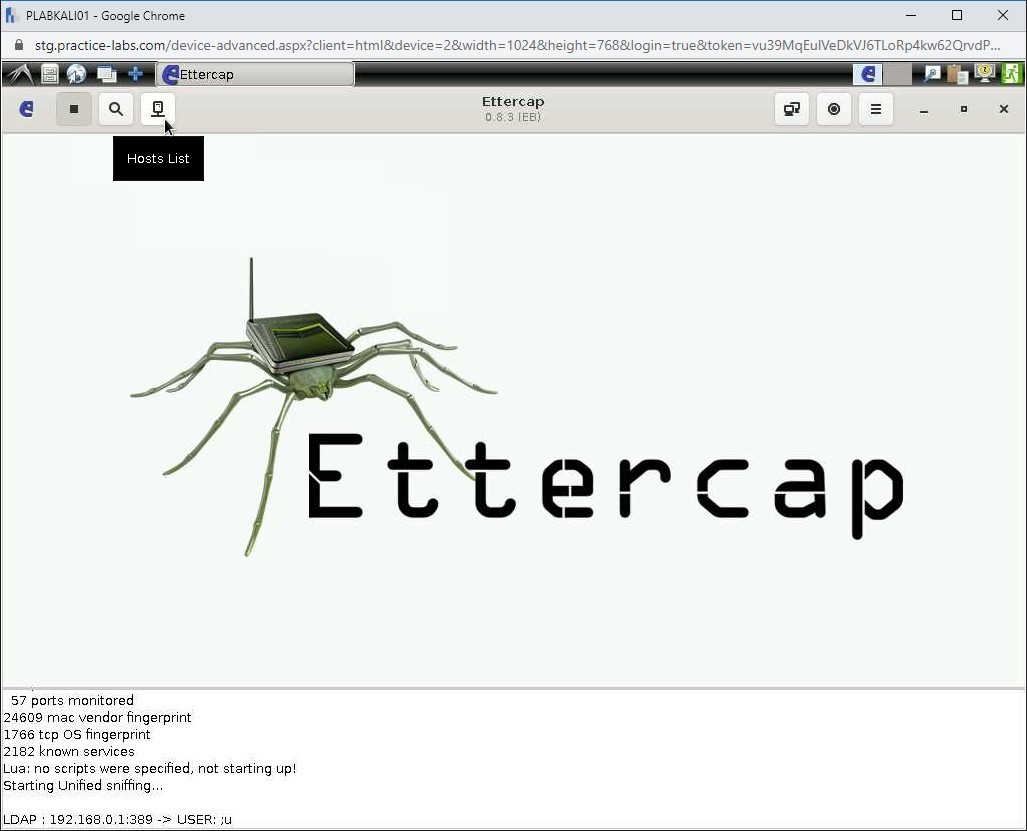
Task: Open the web browser globe icon in taskbar
Action: [x=77, y=73]
